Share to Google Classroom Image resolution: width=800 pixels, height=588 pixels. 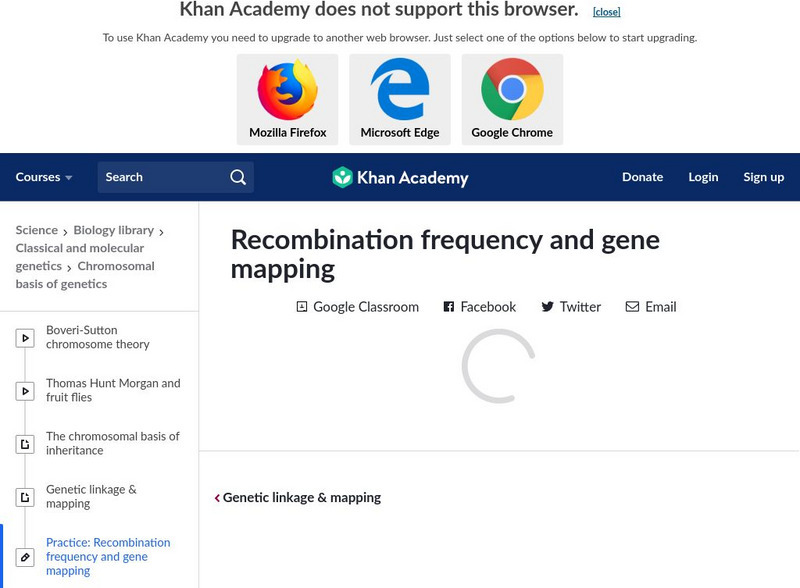point(357,307)
